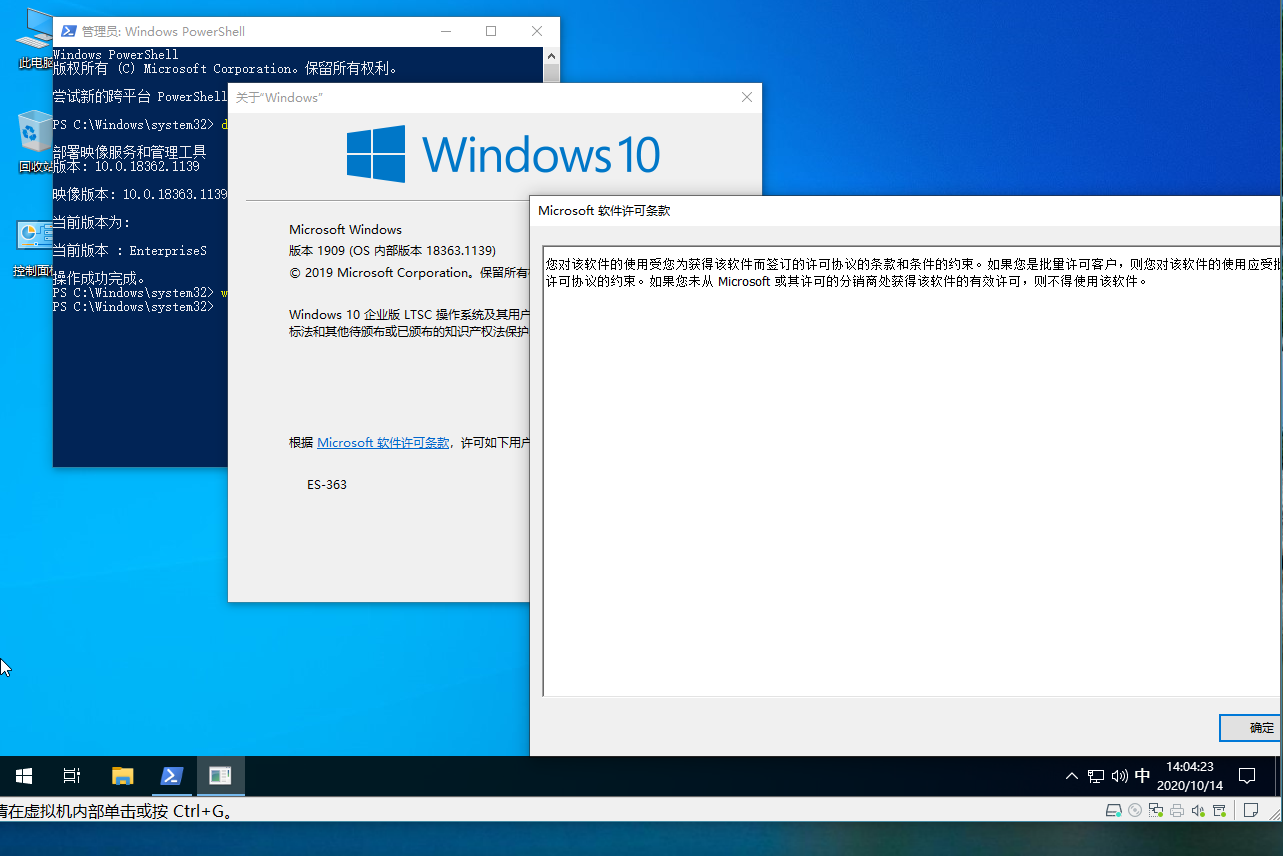Screen dimensions: 1283x856
Task: Click the PowerShell prompt last line
Action: [133, 307]
